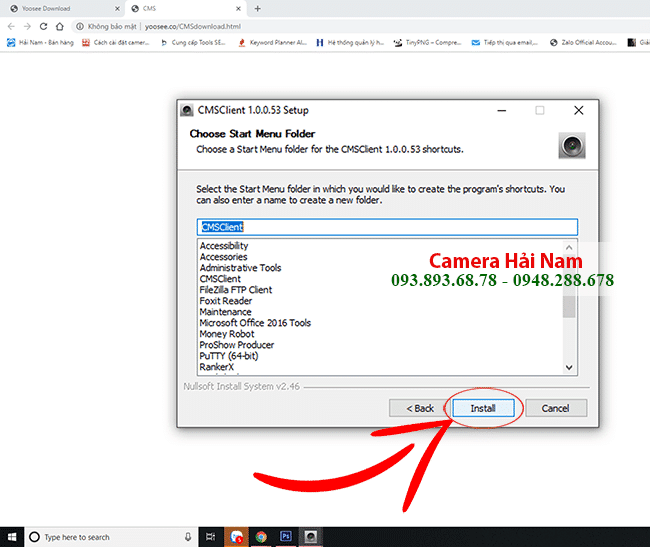Select Microsoft Office 2016 Tools entry
Viewport: 650px width, 547px height.
(255, 323)
